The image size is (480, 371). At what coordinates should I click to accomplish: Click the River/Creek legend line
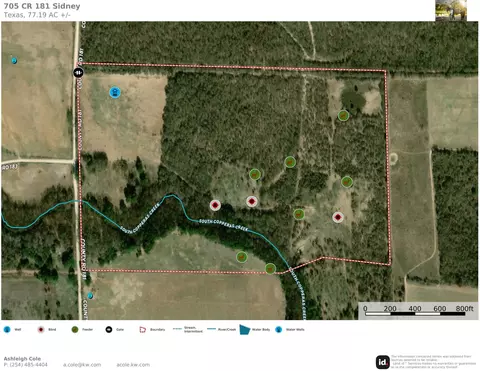[x=212, y=329]
